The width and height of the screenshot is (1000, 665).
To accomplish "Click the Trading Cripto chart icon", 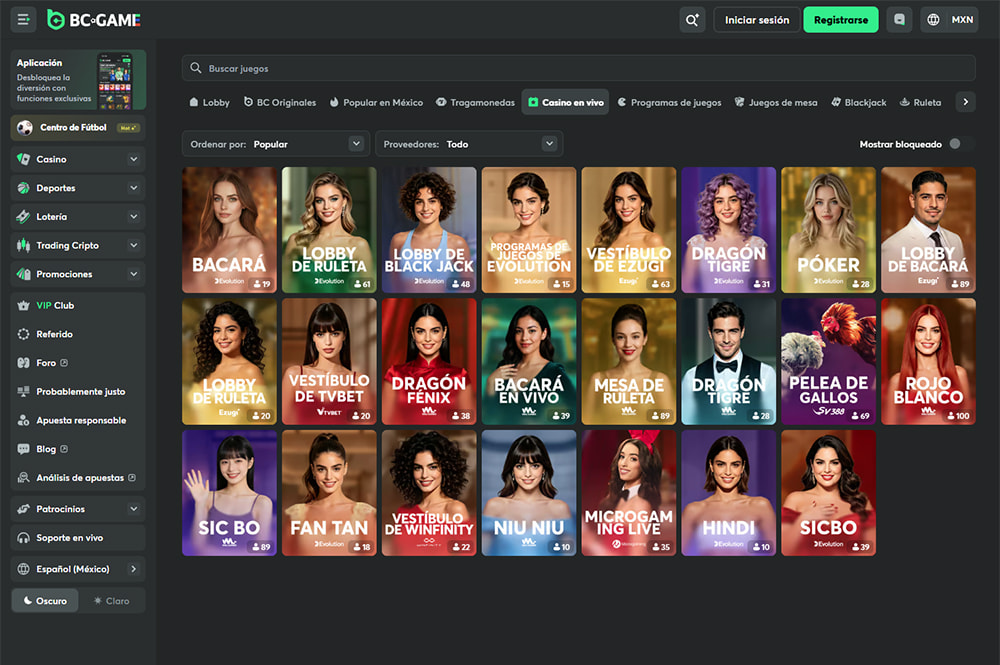I will point(24,245).
